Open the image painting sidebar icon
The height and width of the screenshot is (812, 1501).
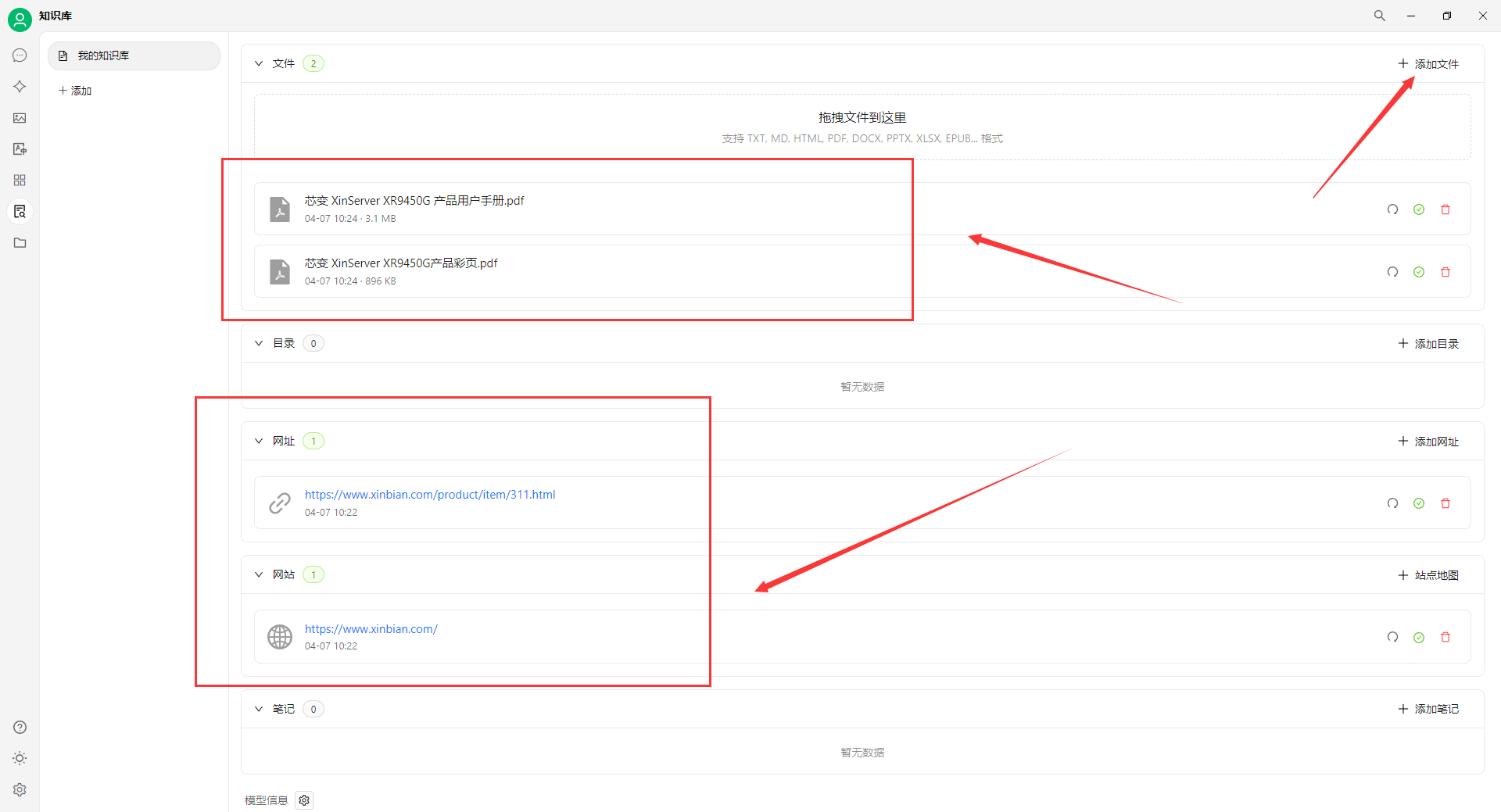click(x=20, y=118)
